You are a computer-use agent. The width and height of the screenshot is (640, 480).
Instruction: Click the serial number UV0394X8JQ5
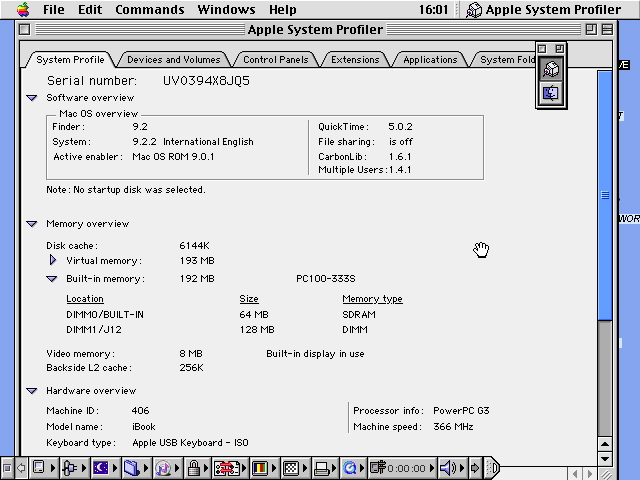206,81
